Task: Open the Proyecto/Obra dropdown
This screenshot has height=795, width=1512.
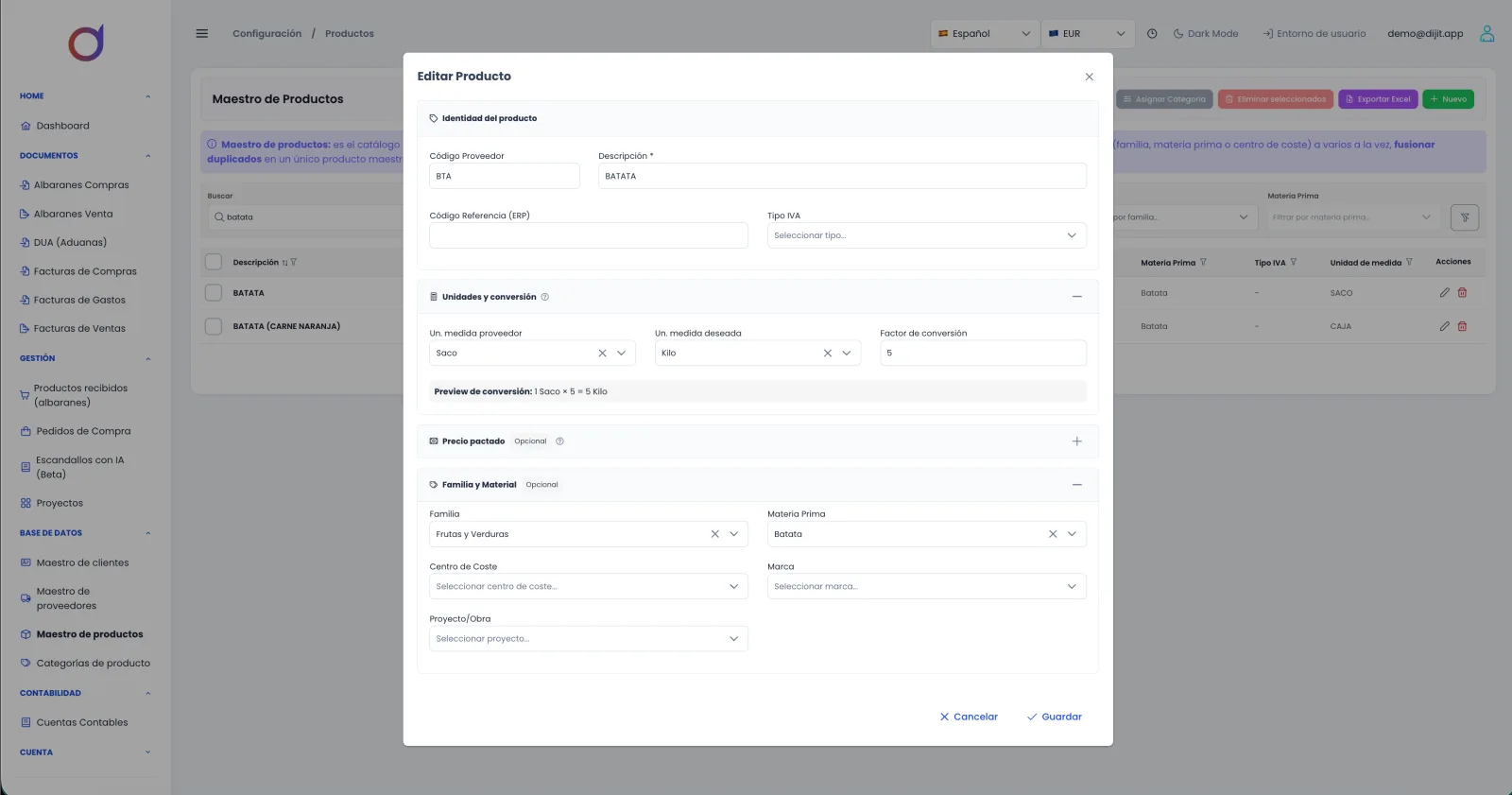Action: click(x=589, y=639)
